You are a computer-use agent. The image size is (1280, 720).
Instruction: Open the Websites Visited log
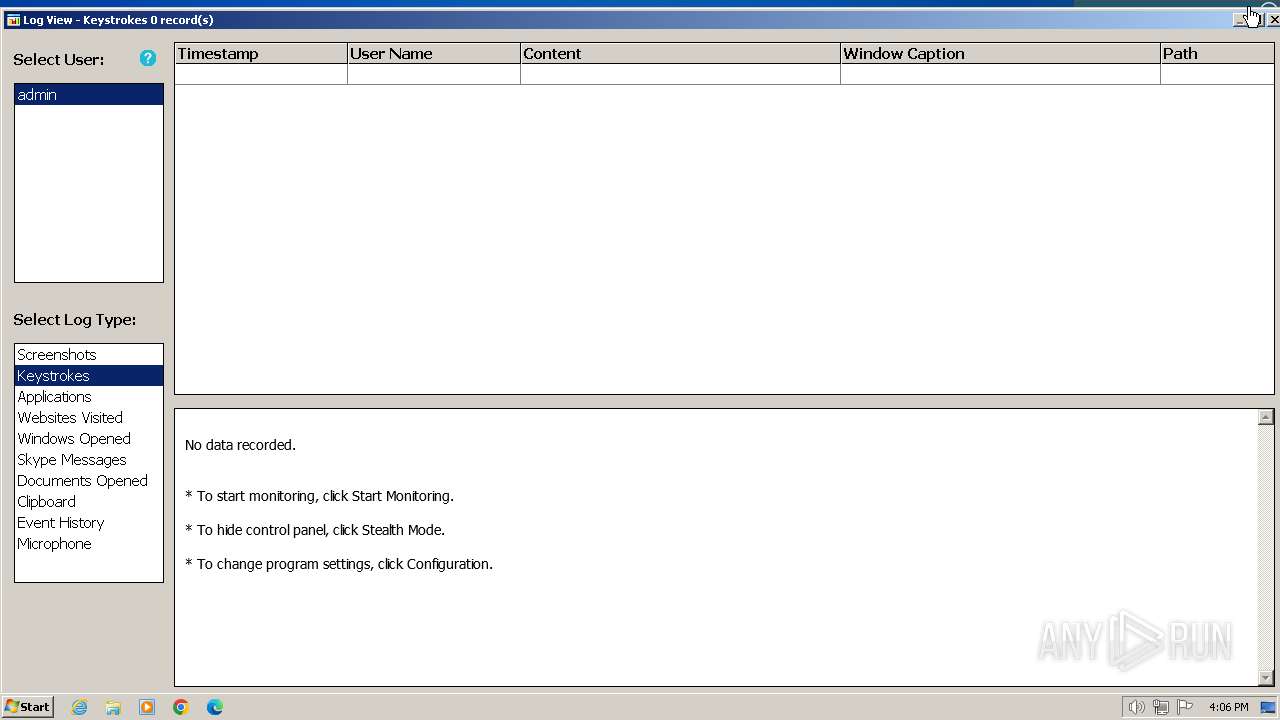point(89,418)
